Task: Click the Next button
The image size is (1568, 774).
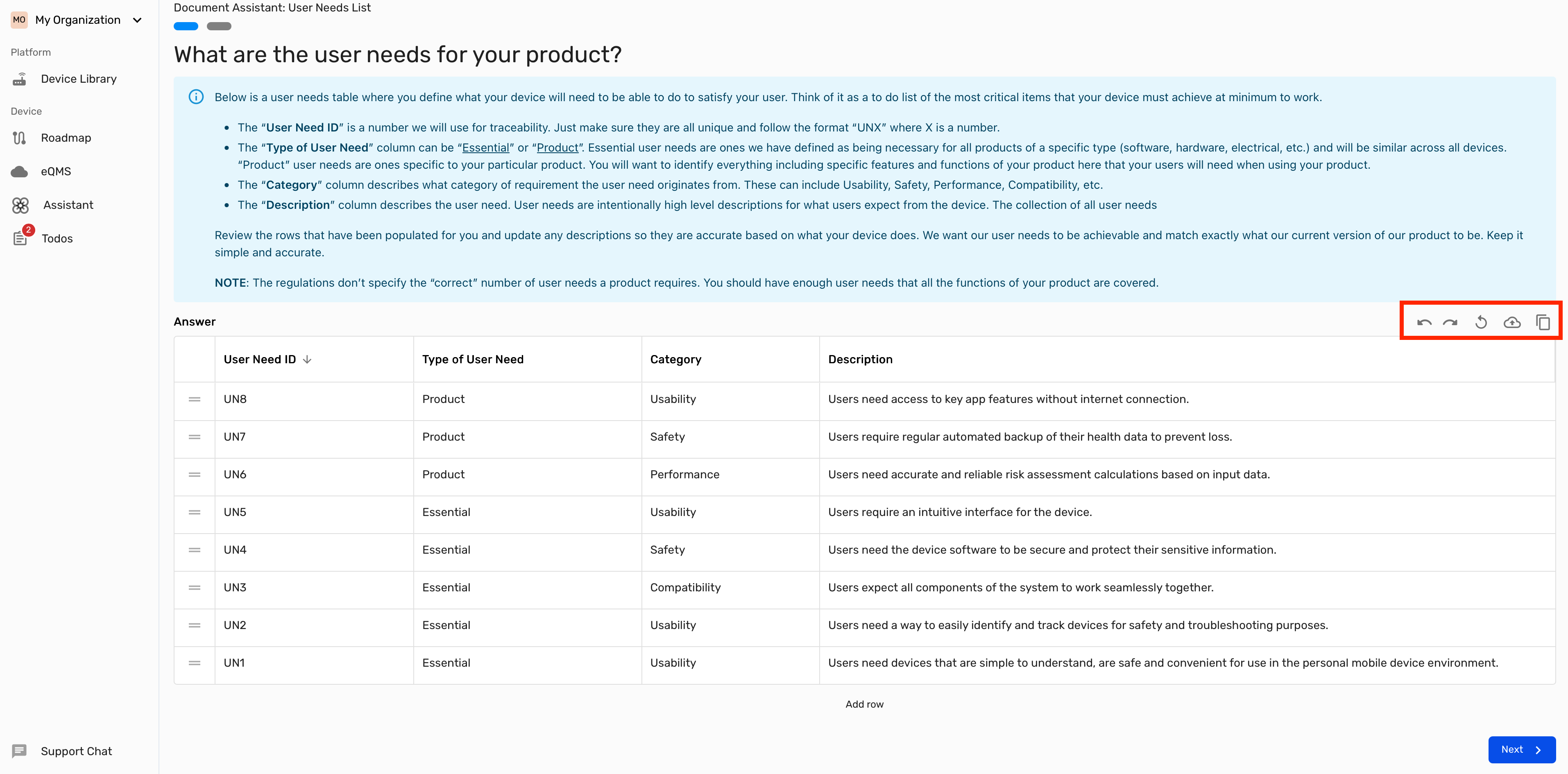Action: [x=1521, y=750]
